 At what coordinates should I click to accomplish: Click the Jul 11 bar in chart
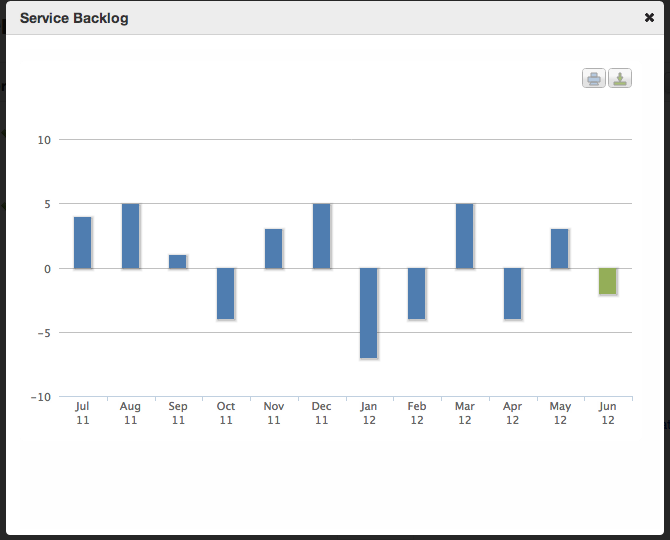tap(82, 242)
